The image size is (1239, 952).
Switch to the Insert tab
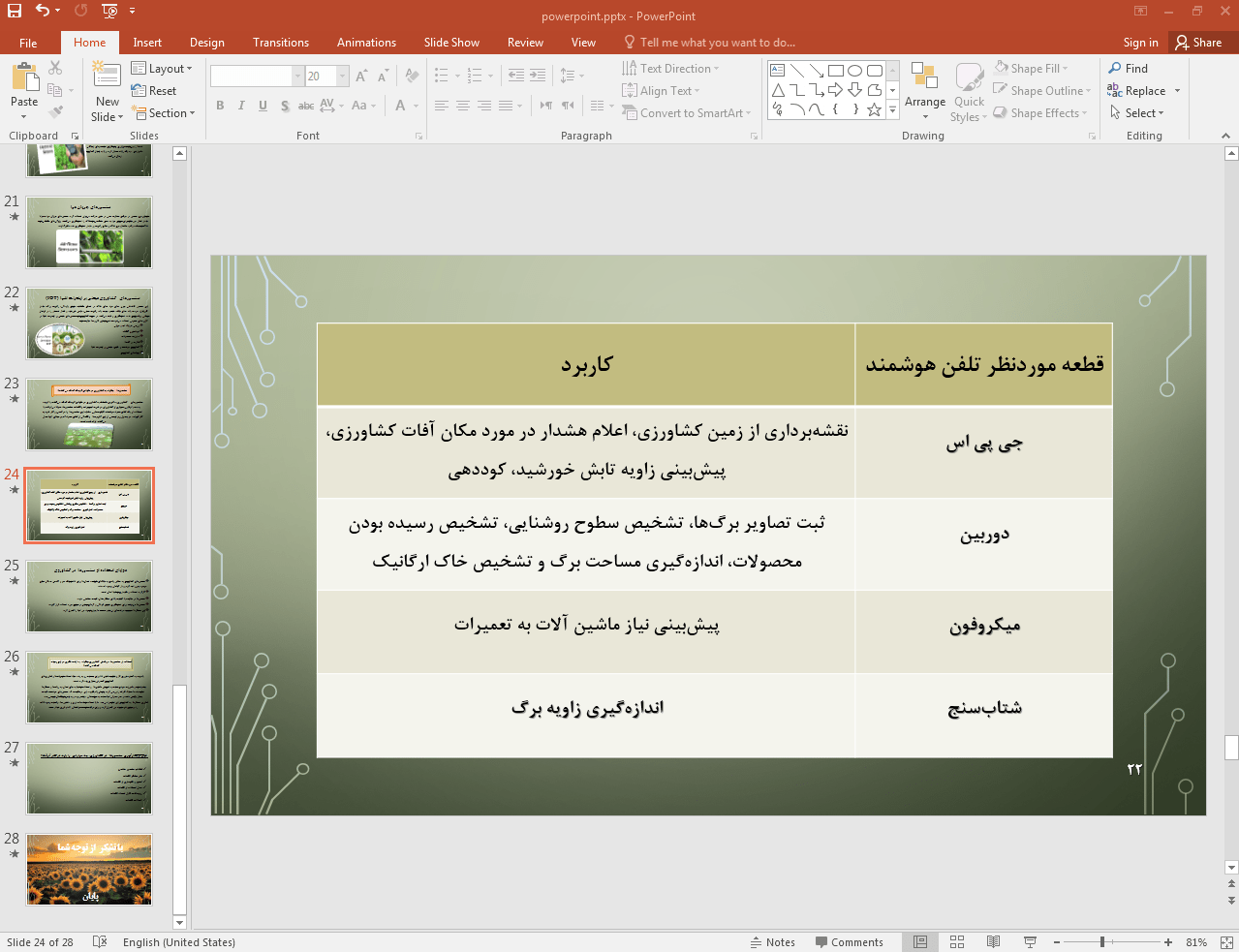point(147,43)
